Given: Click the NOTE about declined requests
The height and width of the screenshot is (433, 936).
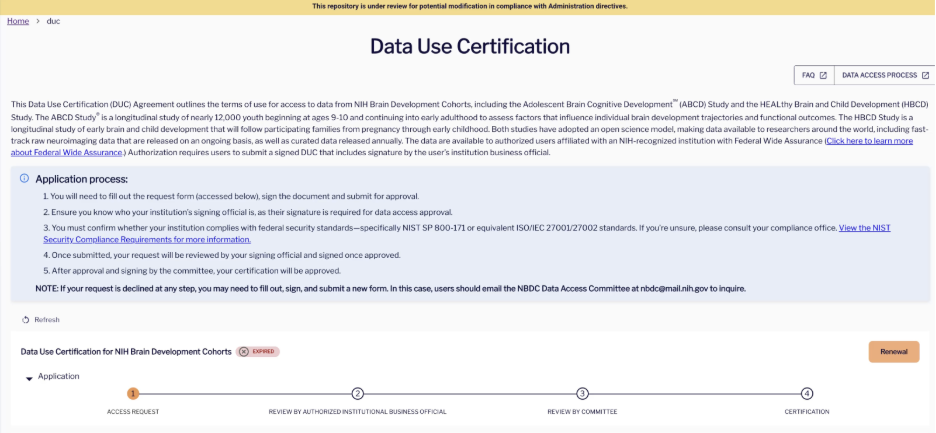Looking at the screenshot, I should coord(391,288).
